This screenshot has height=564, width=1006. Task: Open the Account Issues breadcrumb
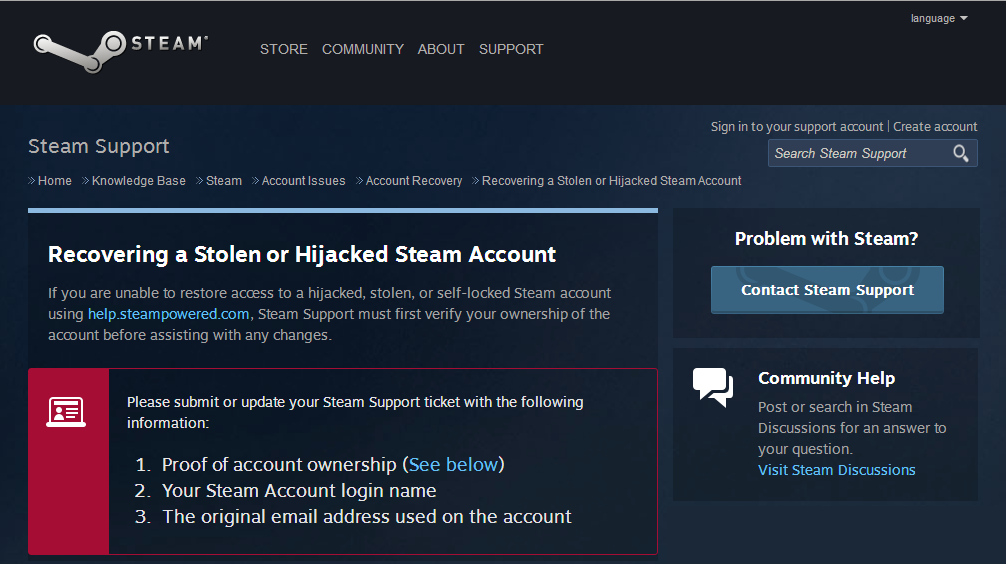pos(303,181)
